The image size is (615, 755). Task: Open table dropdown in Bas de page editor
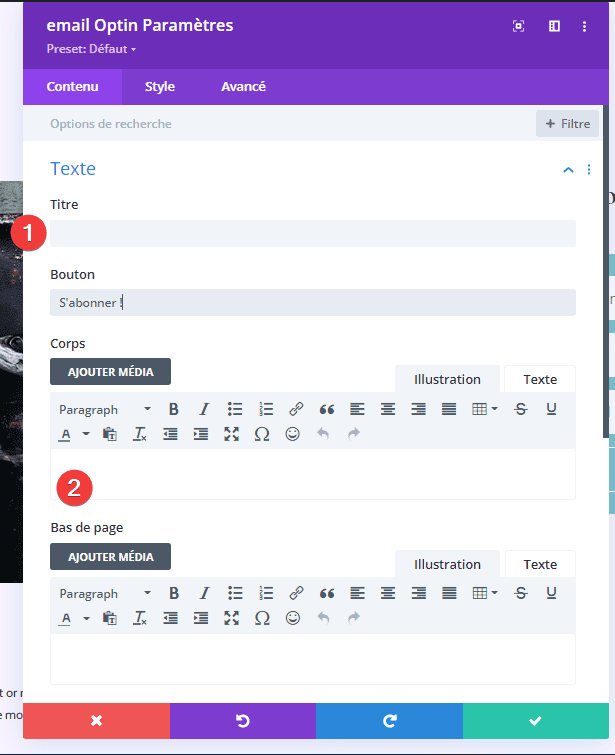[484, 593]
